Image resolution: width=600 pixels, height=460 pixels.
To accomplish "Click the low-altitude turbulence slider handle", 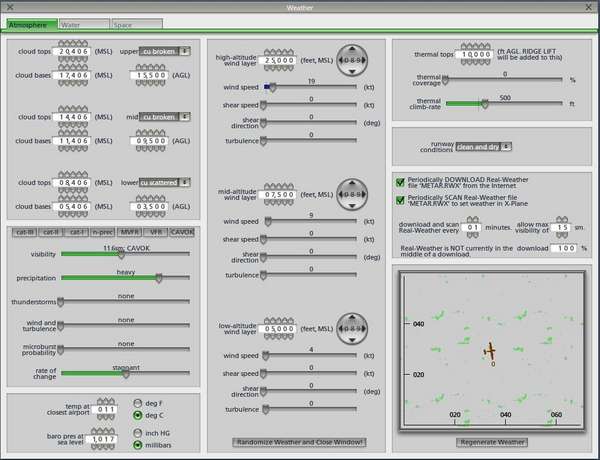I will click(x=266, y=410).
